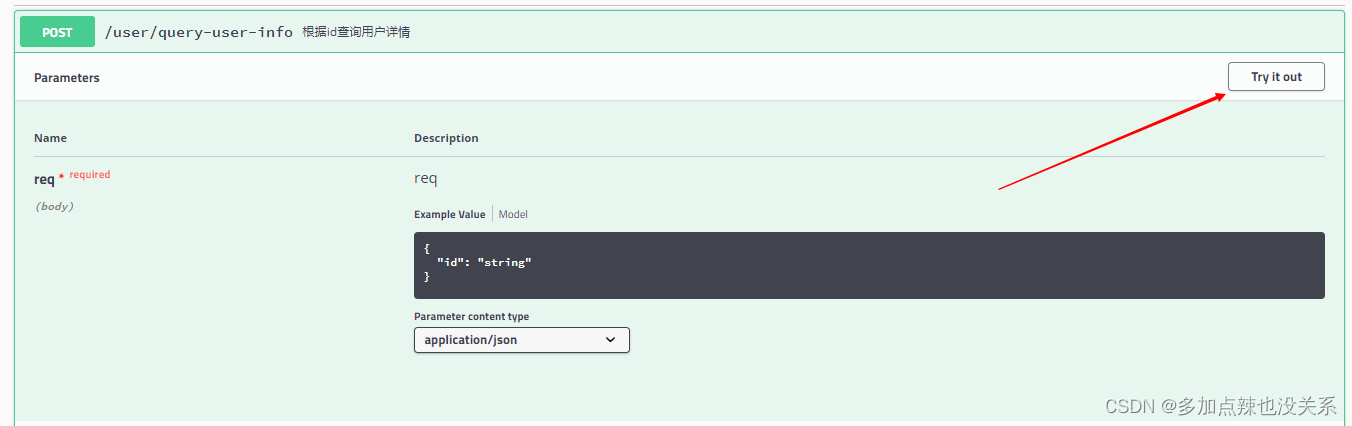Click the (body) parameter location label
1352x426 pixels.
[54, 206]
